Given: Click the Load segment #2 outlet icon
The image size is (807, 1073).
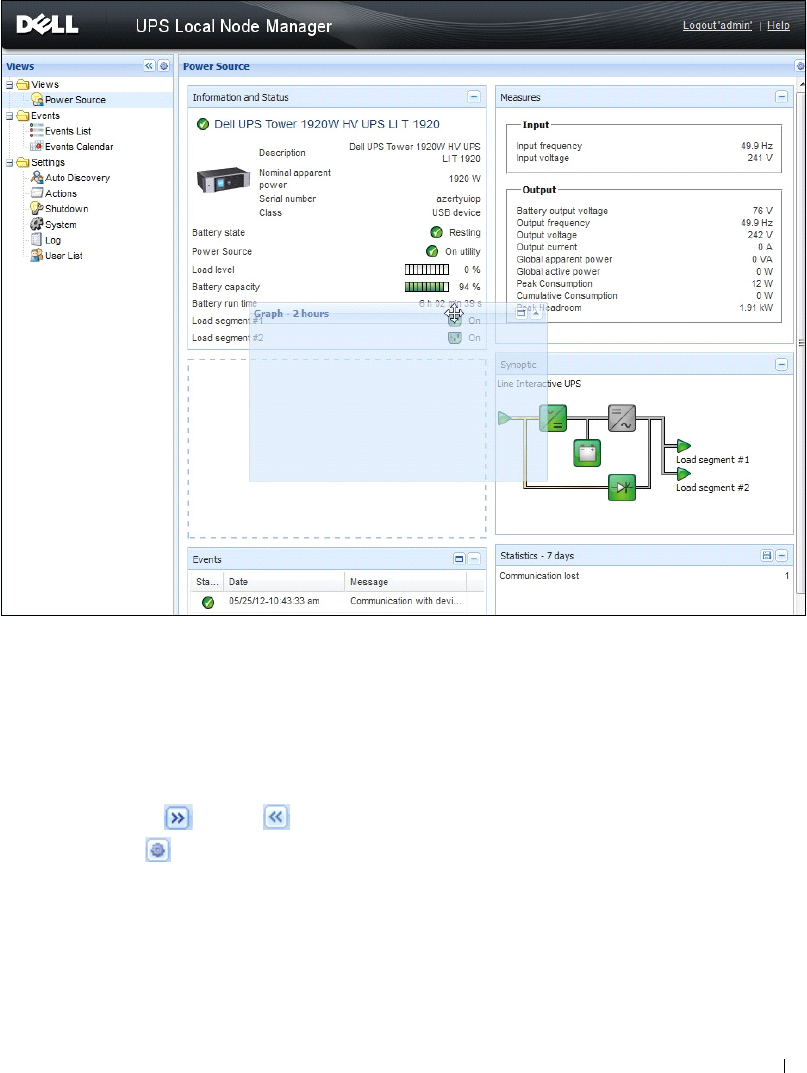Looking at the screenshot, I should pyautogui.click(x=454, y=338).
